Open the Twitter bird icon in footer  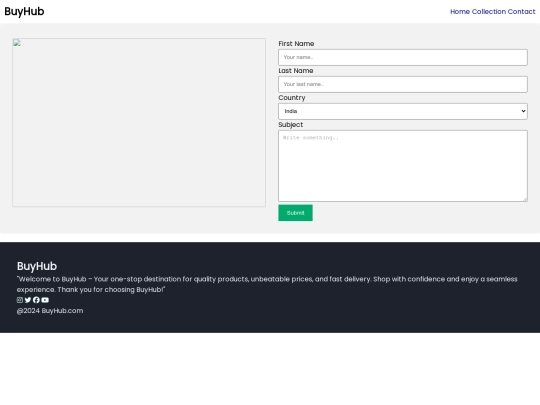(28, 300)
